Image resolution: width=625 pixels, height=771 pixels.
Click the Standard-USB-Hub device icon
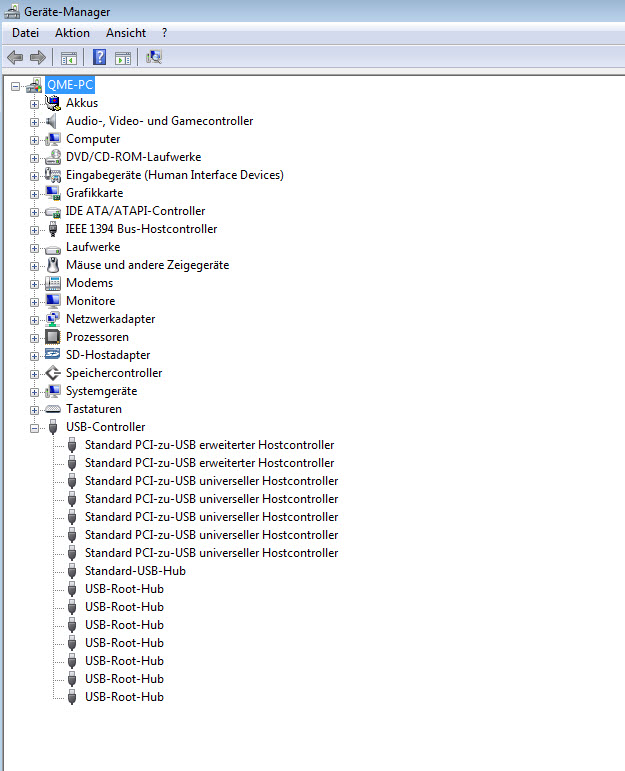tap(72, 571)
